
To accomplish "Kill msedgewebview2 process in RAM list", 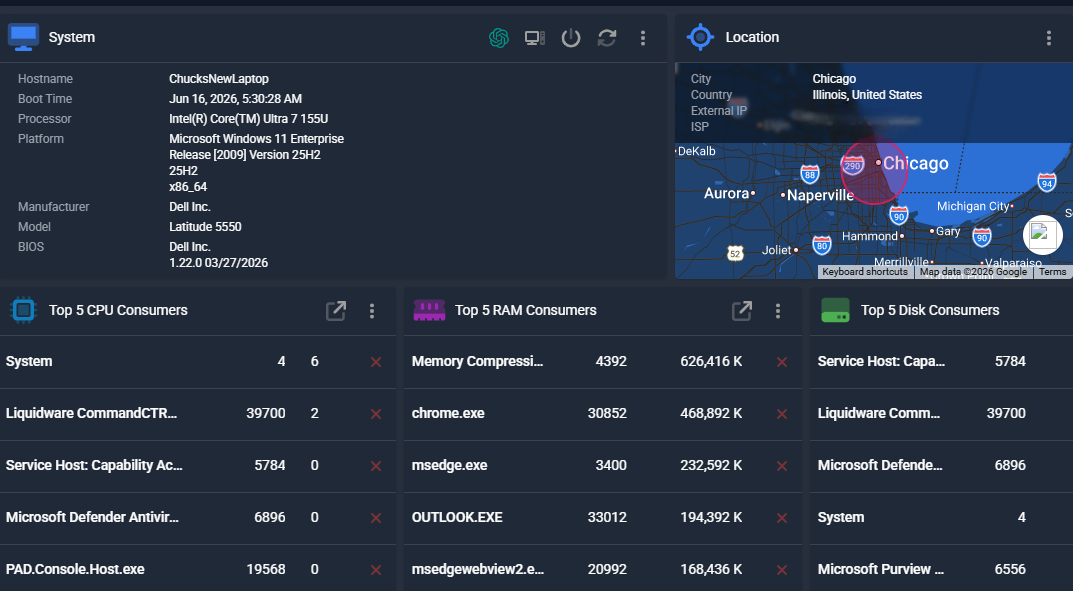I will [x=781, y=570].
